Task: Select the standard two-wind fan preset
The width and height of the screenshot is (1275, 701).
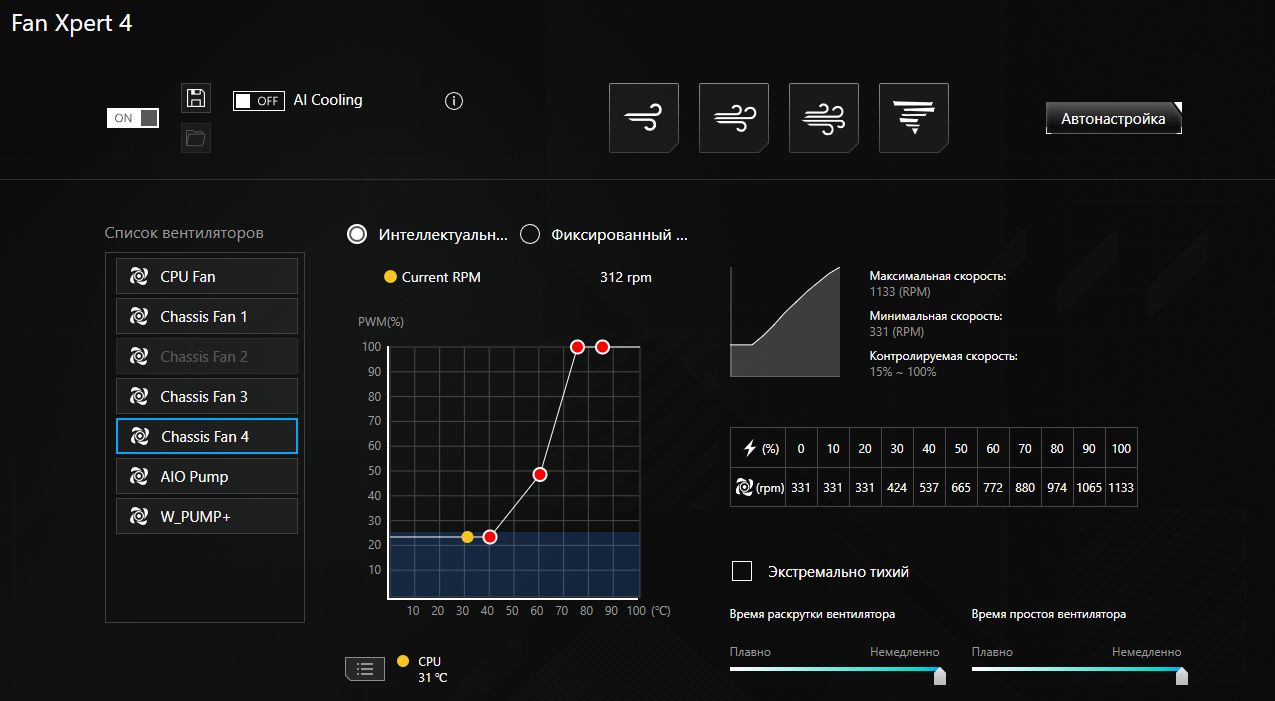Action: pos(734,118)
